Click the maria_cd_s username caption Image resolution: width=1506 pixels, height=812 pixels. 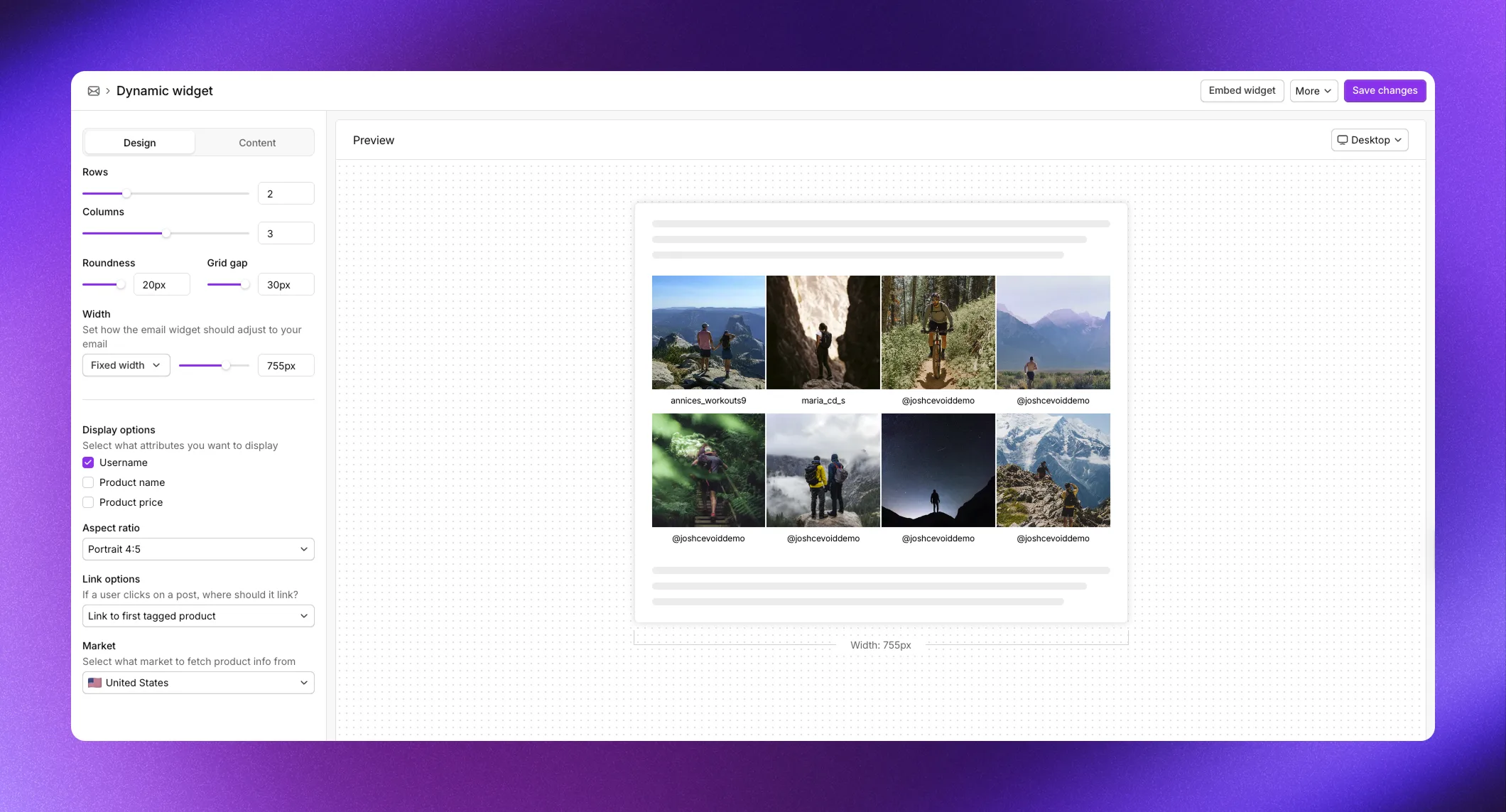coord(823,401)
